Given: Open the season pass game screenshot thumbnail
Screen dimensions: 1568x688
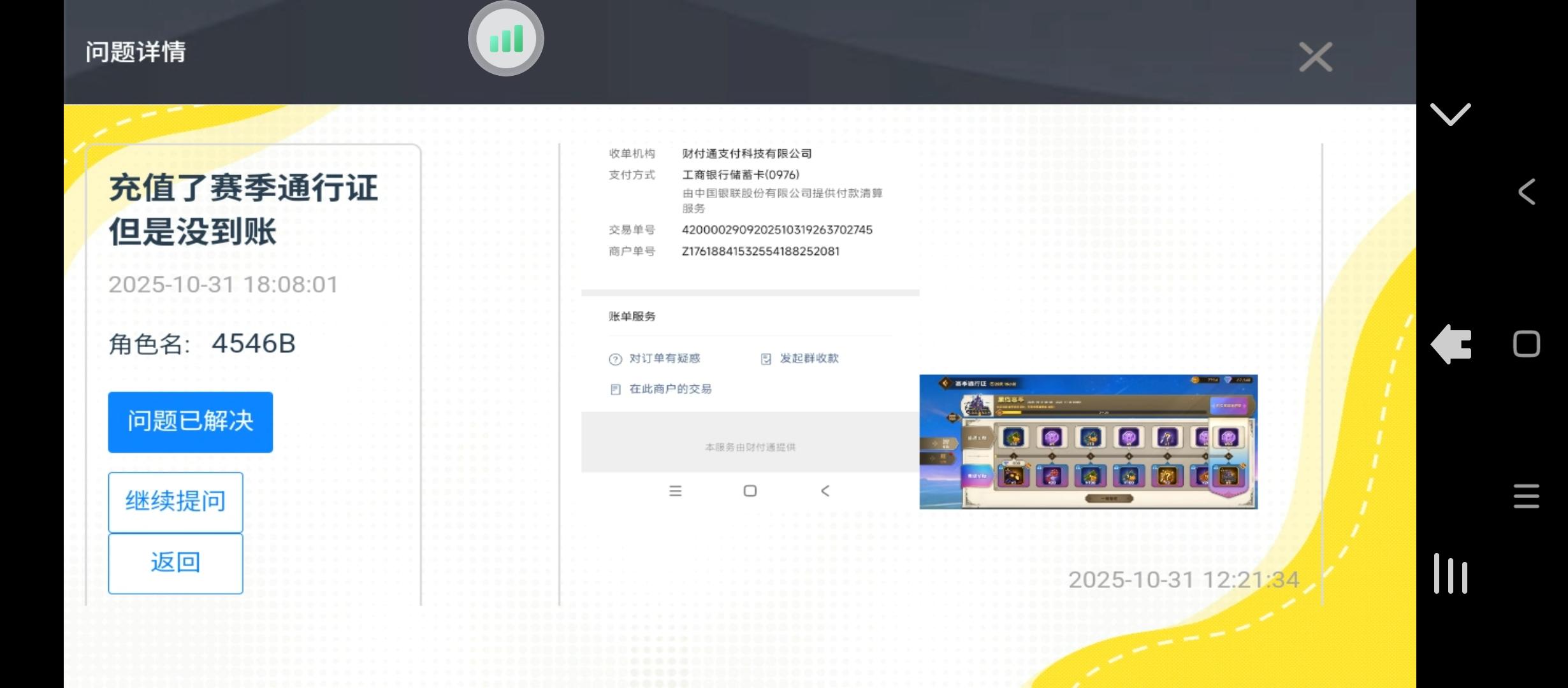Looking at the screenshot, I should (1088, 441).
